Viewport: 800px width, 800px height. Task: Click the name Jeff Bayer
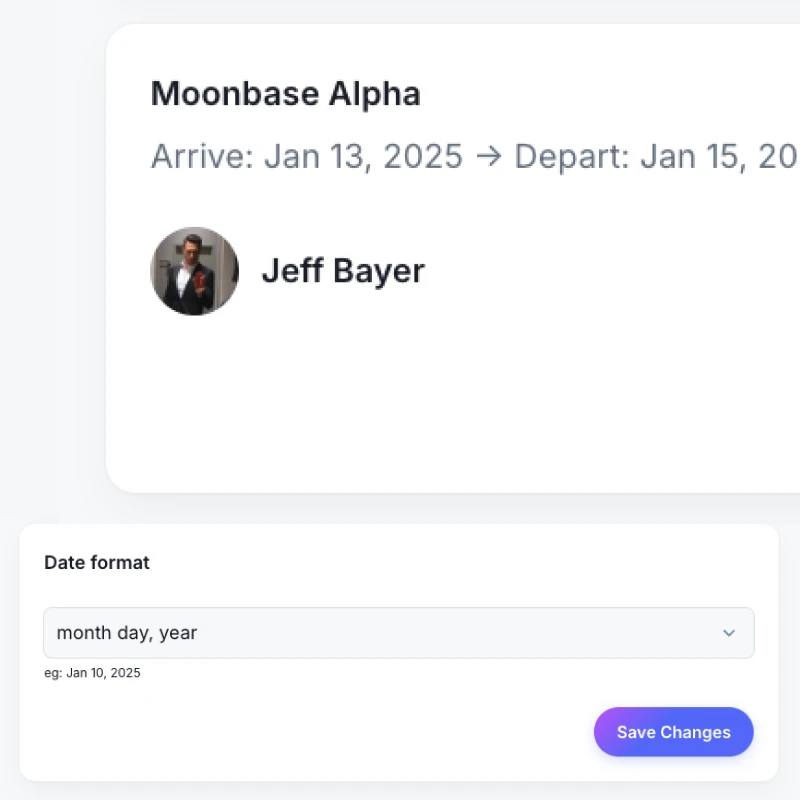pyautogui.click(x=343, y=270)
